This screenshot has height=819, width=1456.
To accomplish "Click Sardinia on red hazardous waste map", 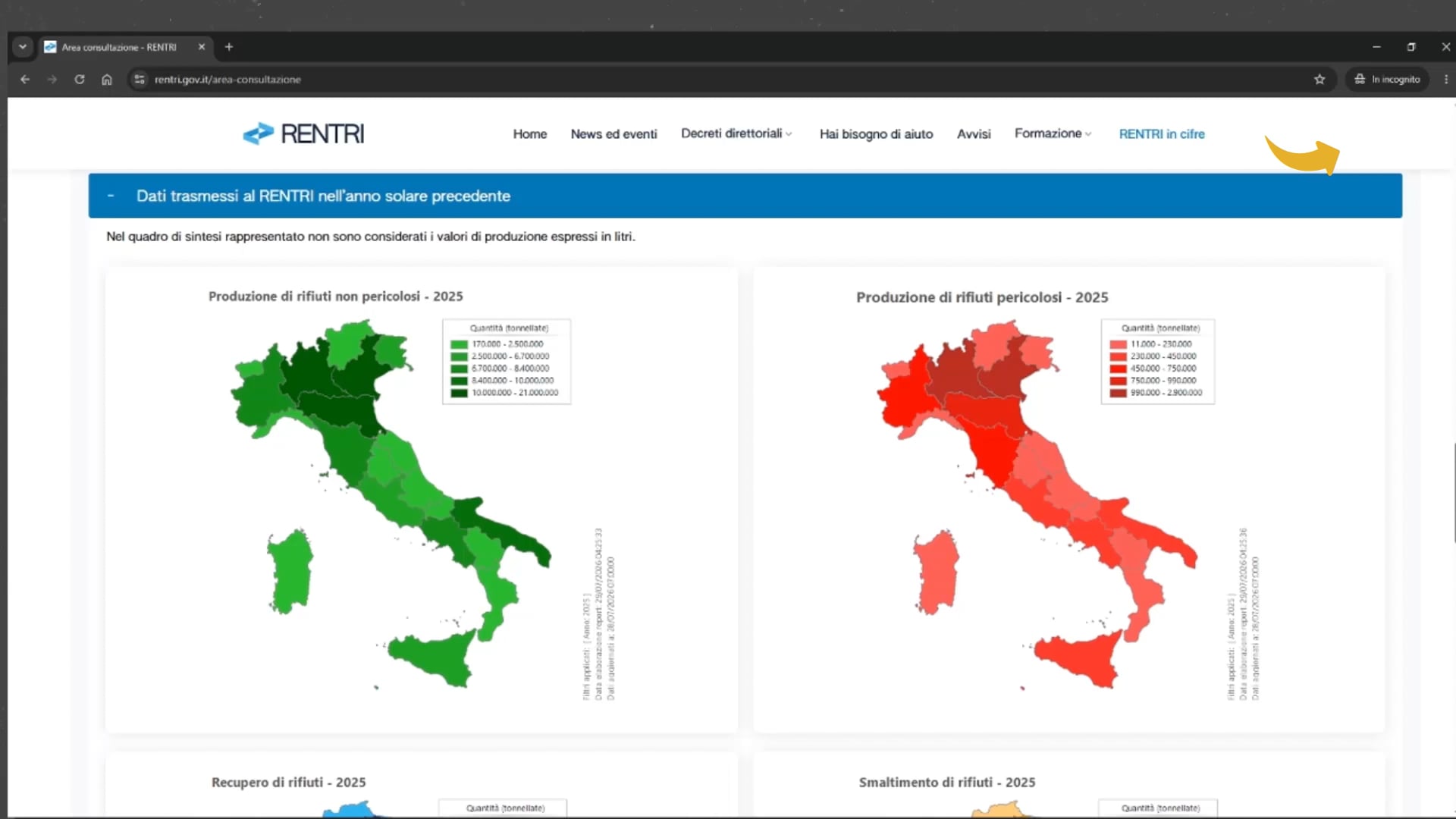I will (936, 571).
